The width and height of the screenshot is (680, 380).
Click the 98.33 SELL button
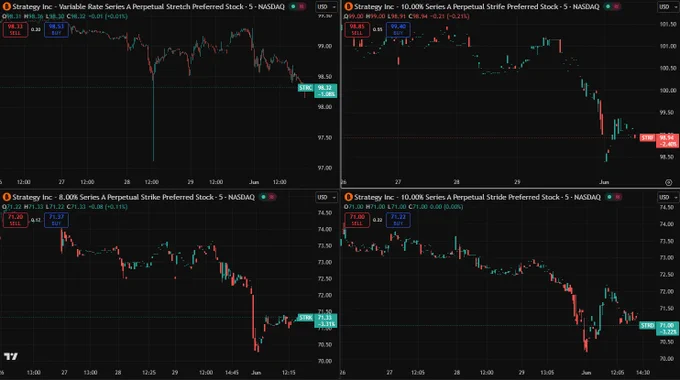(15, 29)
